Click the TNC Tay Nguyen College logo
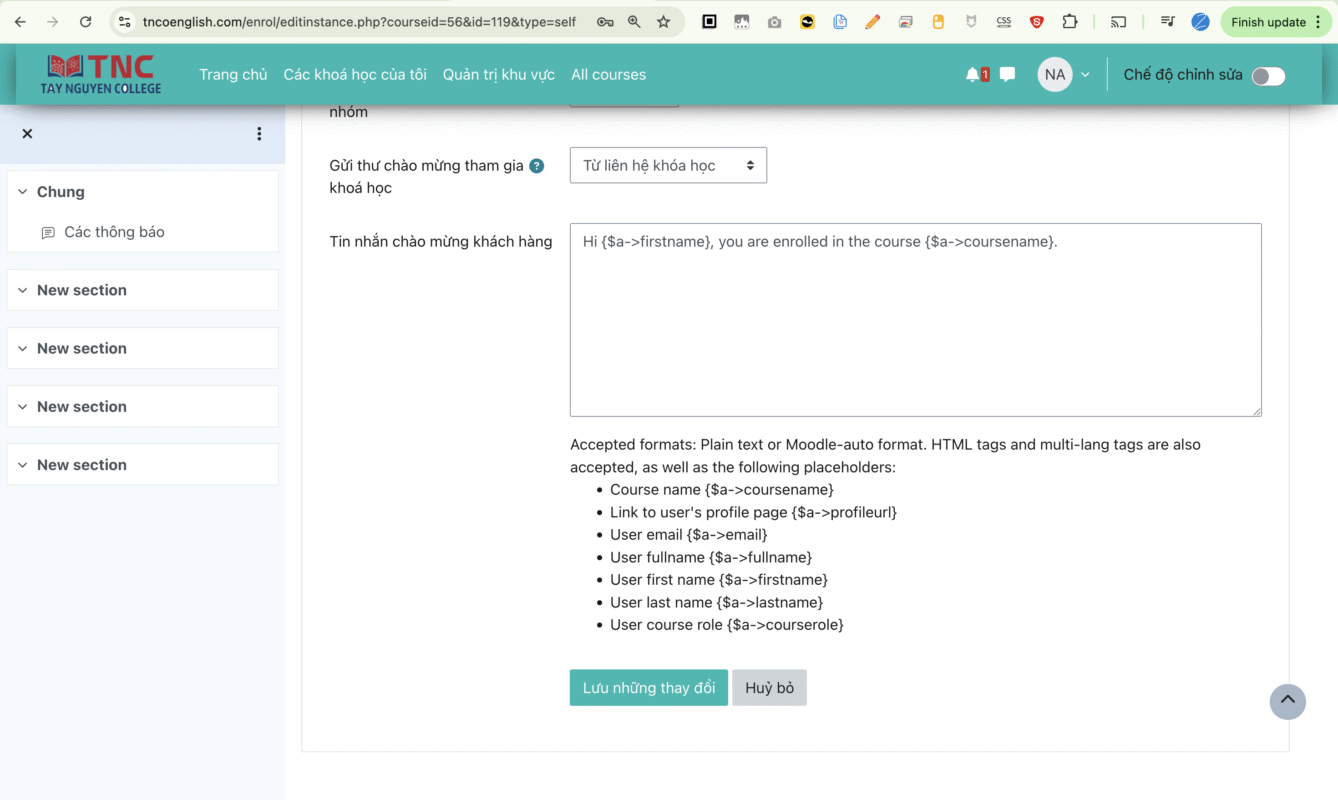1338x800 pixels. (101, 75)
